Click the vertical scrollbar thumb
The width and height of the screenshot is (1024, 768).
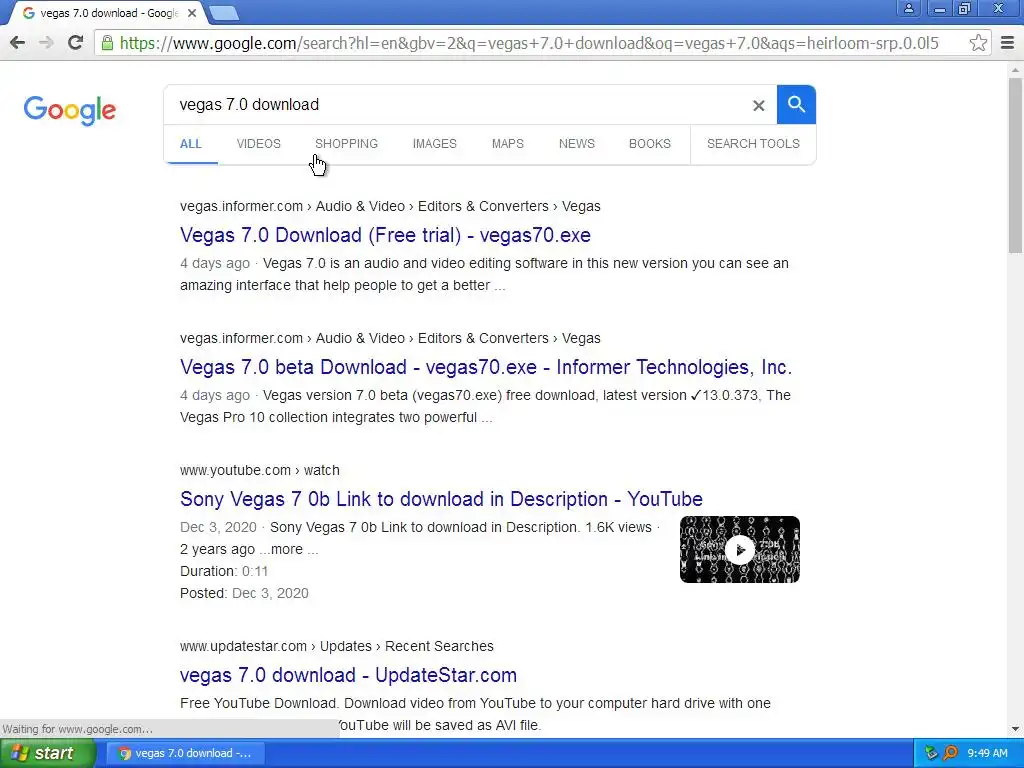[x=1015, y=165]
